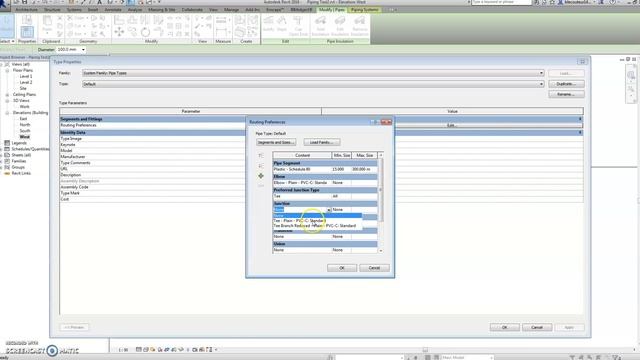Open the Type dropdown showing Default
This screenshot has height=360, width=640.
(x=541, y=84)
